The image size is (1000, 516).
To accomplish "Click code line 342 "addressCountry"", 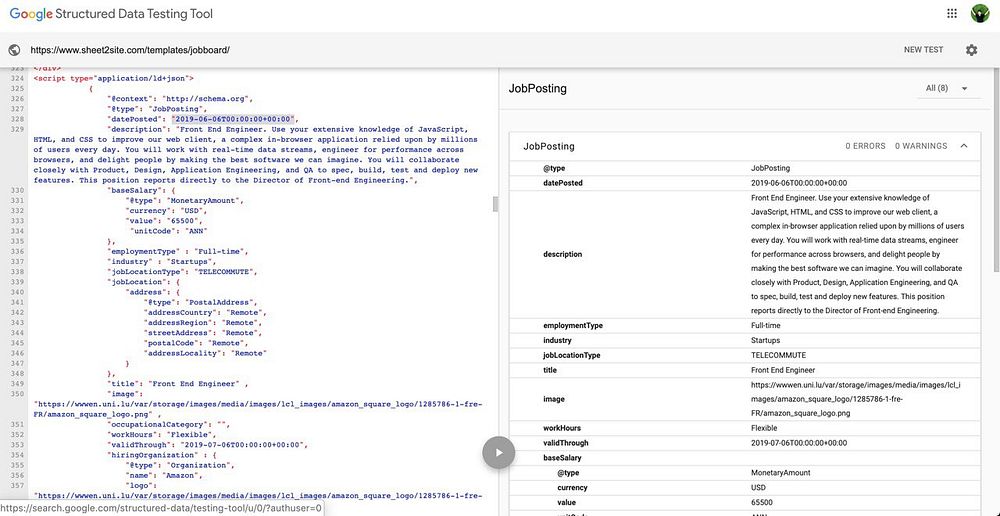I will pos(205,313).
